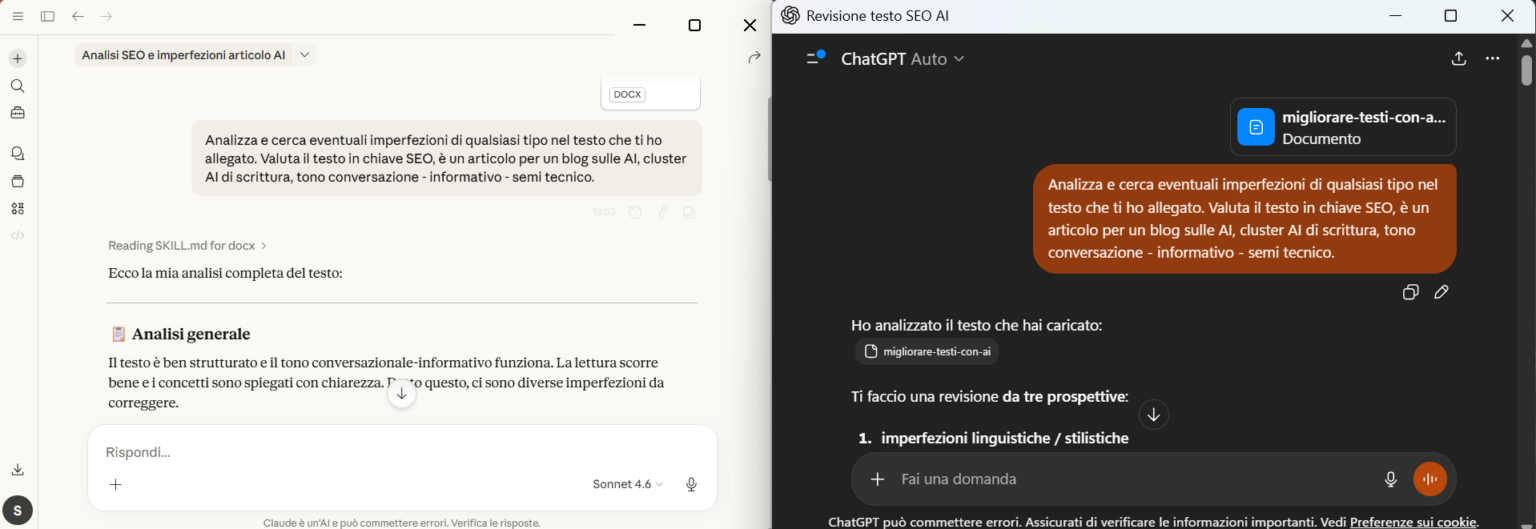The image size is (1536, 529).
Task: Open search in Claude's sidebar
Action: 17,86
